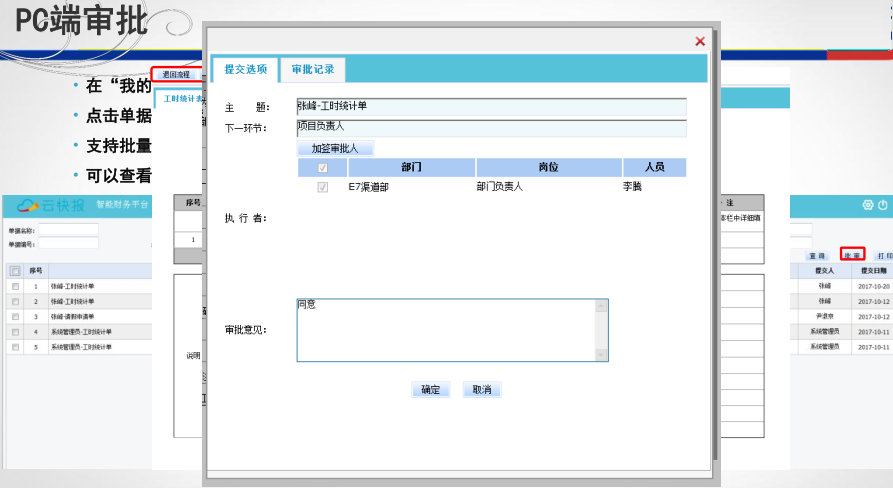Check the select-all box in document list

coord(14,270)
